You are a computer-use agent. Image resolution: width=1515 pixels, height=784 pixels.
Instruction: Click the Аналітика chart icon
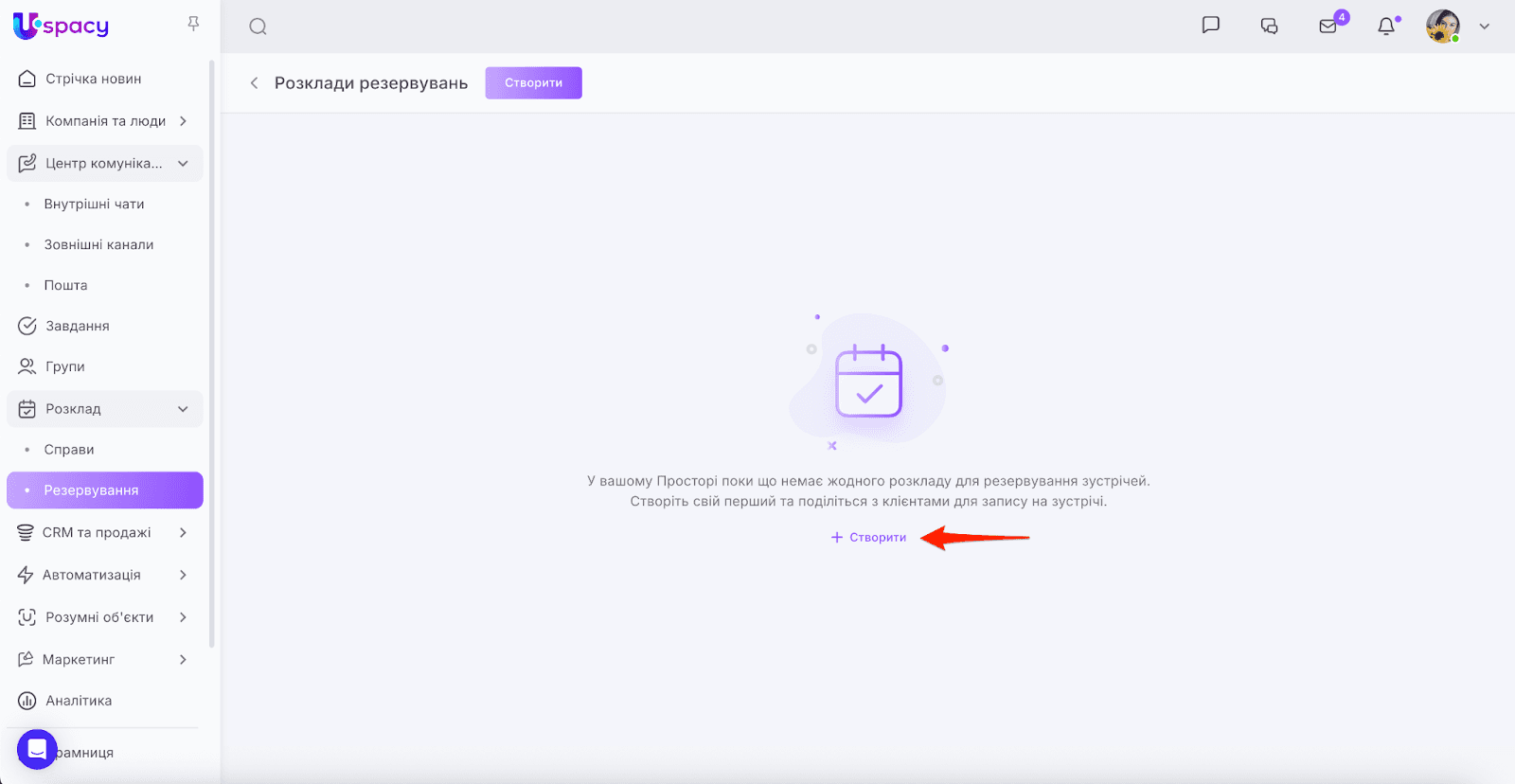click(x=27, y=701)
